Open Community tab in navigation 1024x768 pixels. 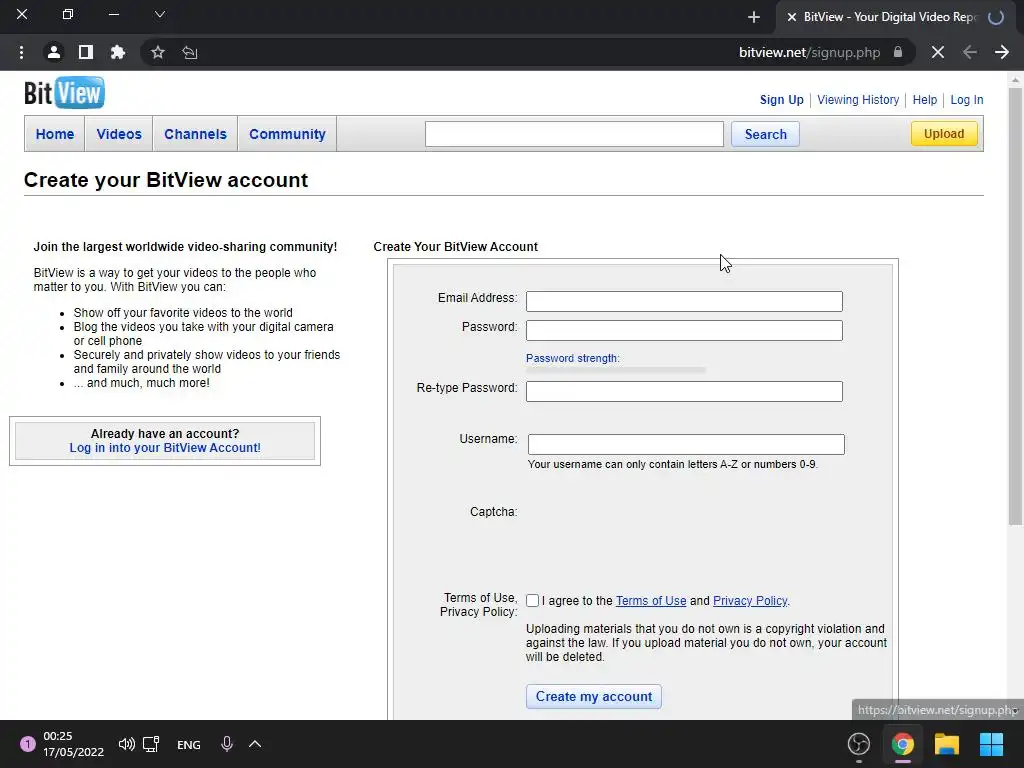287,134
